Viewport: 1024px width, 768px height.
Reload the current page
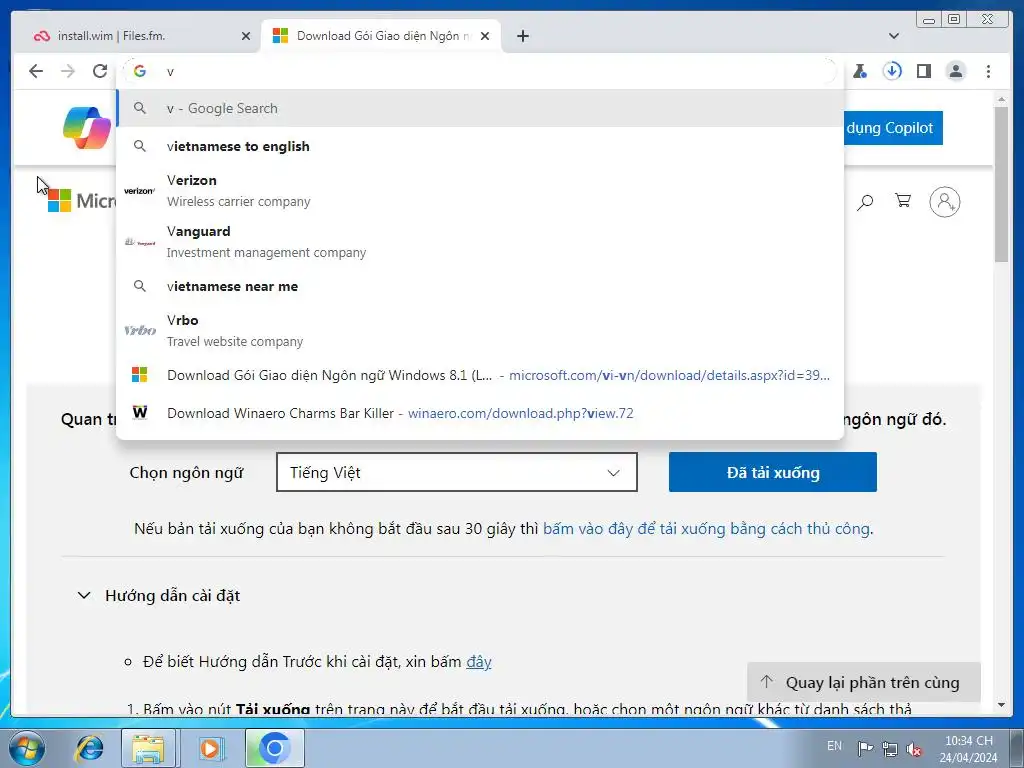tap(100, 71)
